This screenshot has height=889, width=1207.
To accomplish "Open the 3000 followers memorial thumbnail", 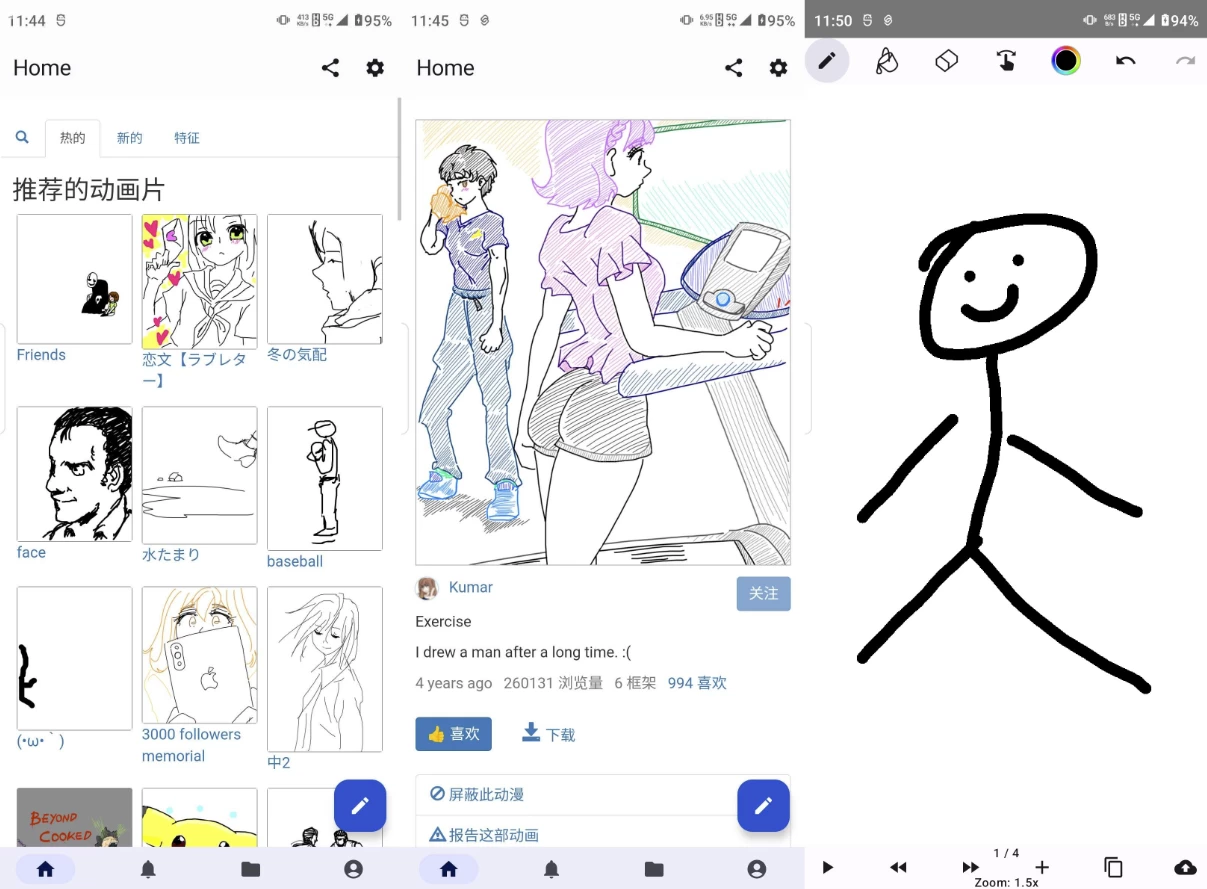I will [x=199, y=655].
